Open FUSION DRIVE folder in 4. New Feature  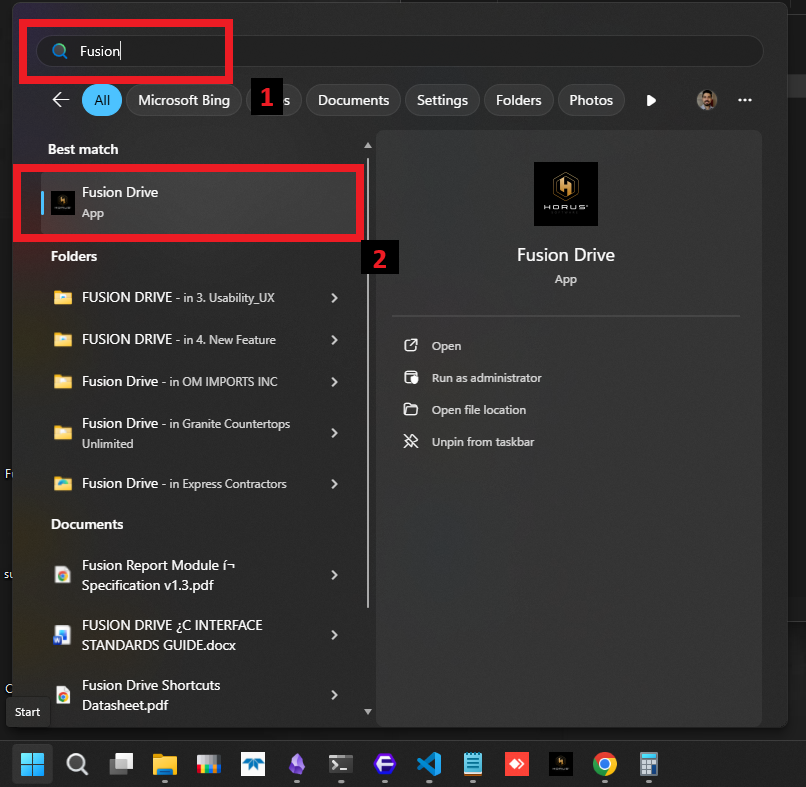178,340
